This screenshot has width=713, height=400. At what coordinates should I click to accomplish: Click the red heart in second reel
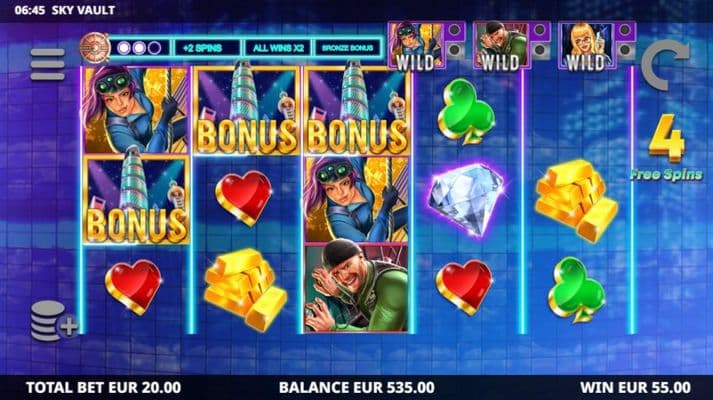pyautogui.click(x=244, y=197)
